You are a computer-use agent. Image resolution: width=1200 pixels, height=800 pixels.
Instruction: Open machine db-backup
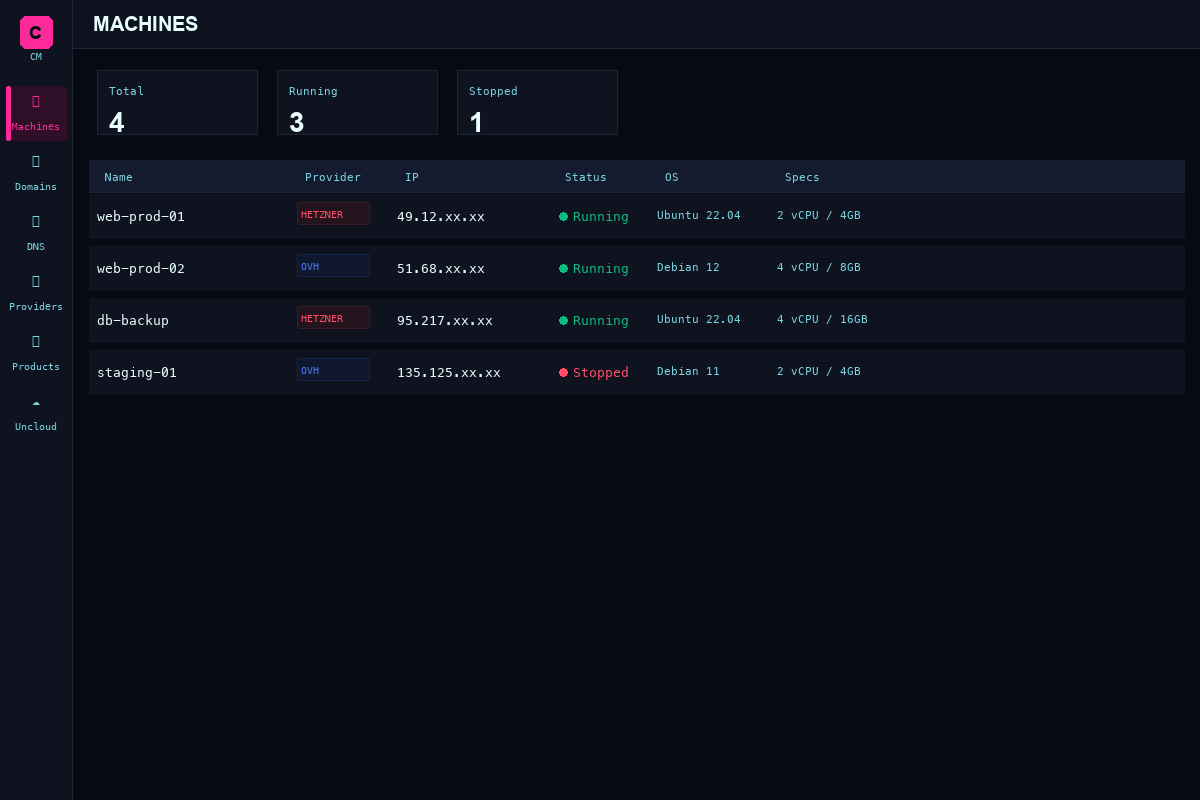[637, 320]
